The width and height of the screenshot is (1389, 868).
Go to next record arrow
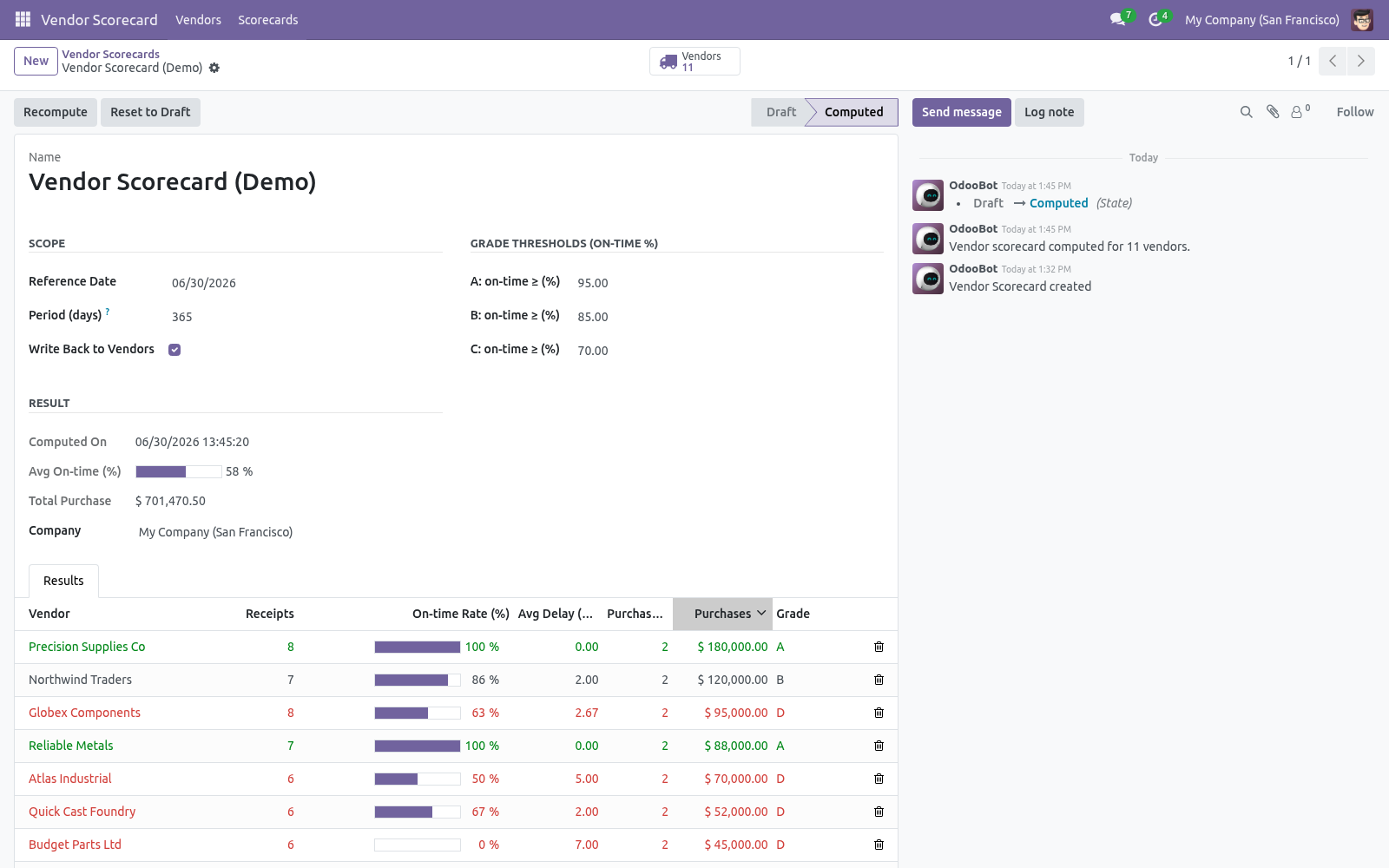1361,61
